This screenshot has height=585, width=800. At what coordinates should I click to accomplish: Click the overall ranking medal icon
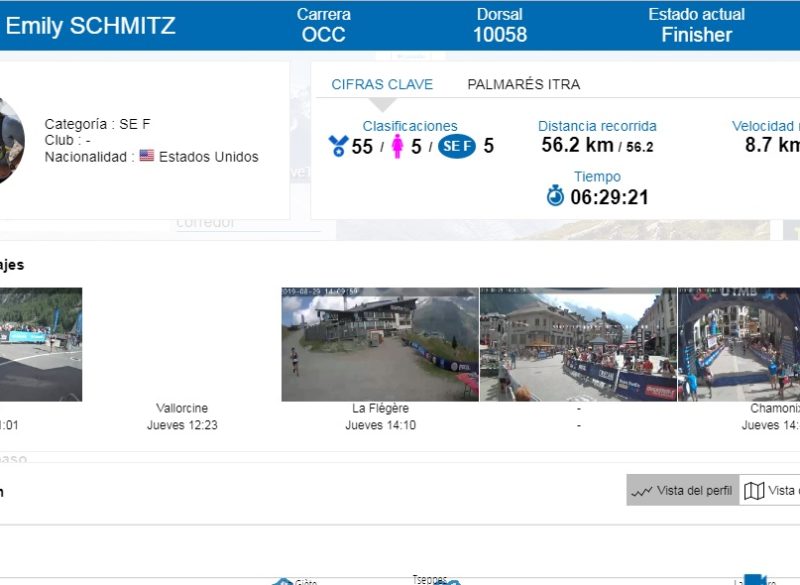coord(338,146)
